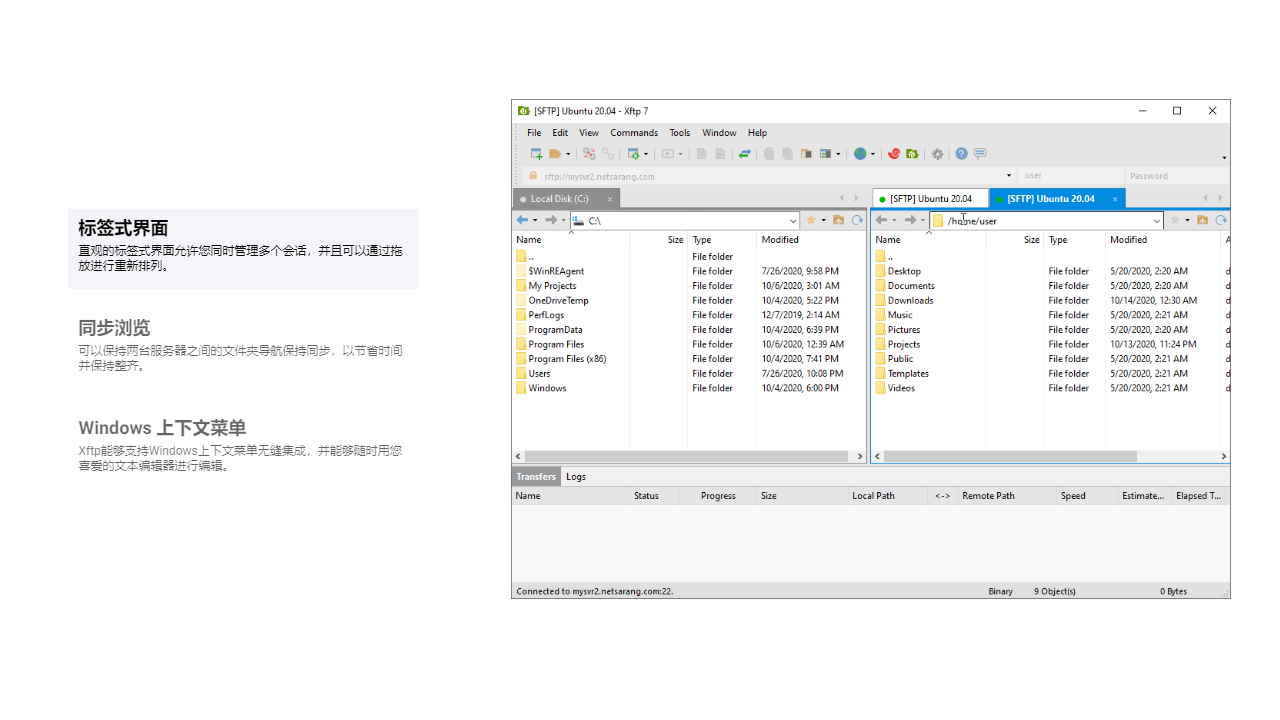Navigate to parent directory in remote pane

click(x=1202, y=220)
